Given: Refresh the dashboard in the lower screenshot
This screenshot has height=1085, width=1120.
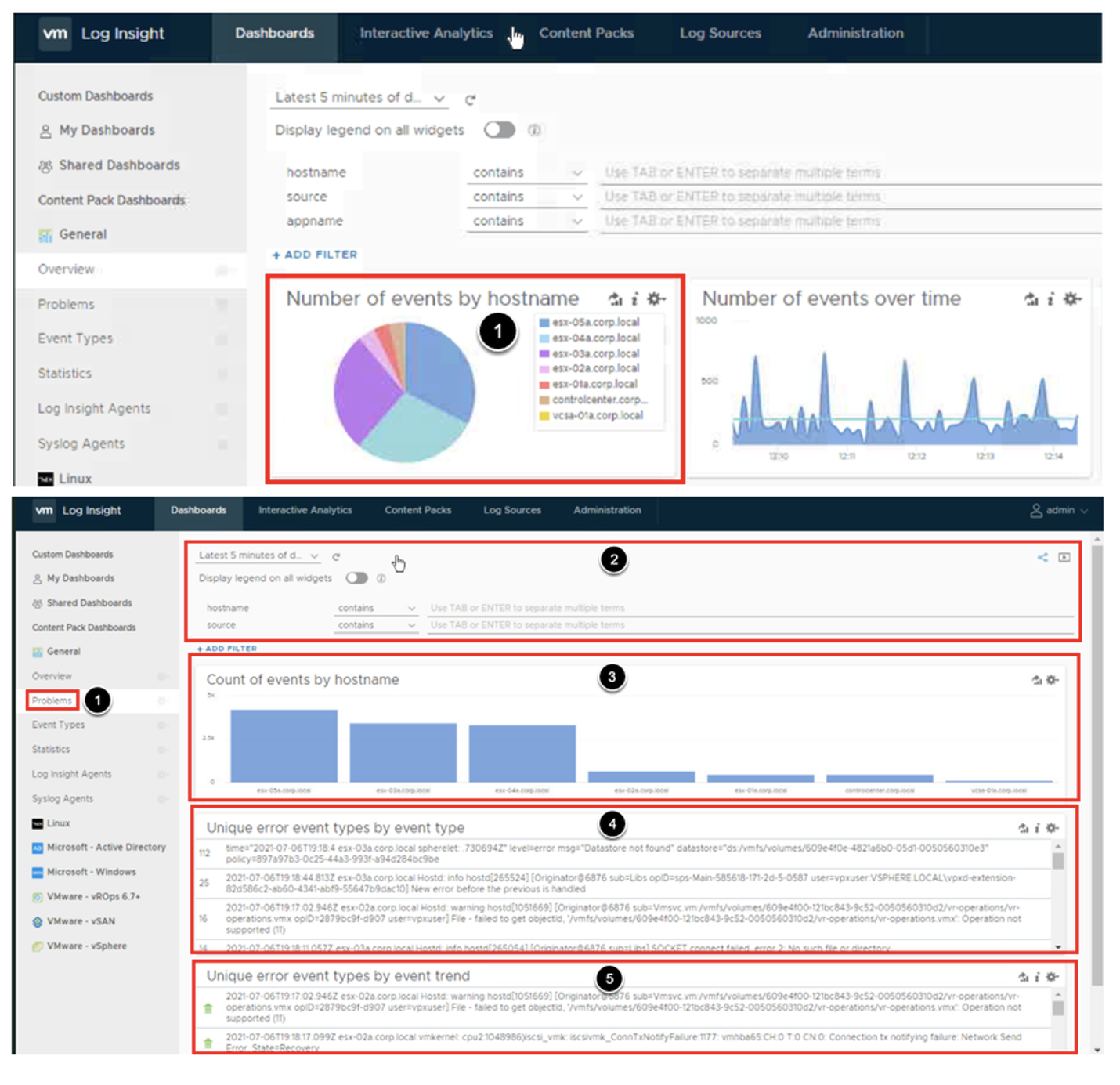Looking at the screenshot, I should [336, 556].
